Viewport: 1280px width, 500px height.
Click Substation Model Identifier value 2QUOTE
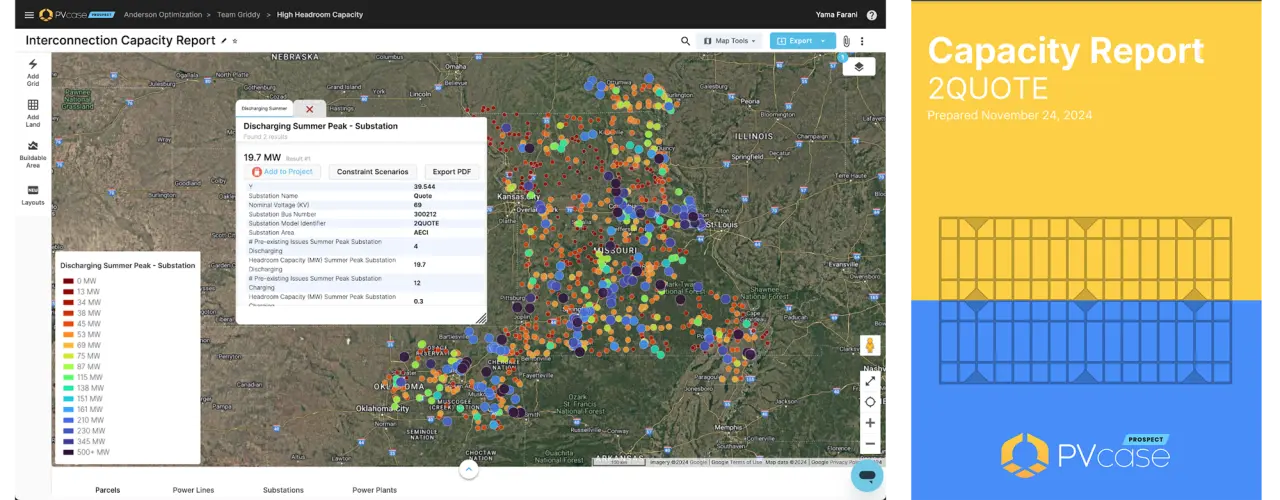coord(427,223)
